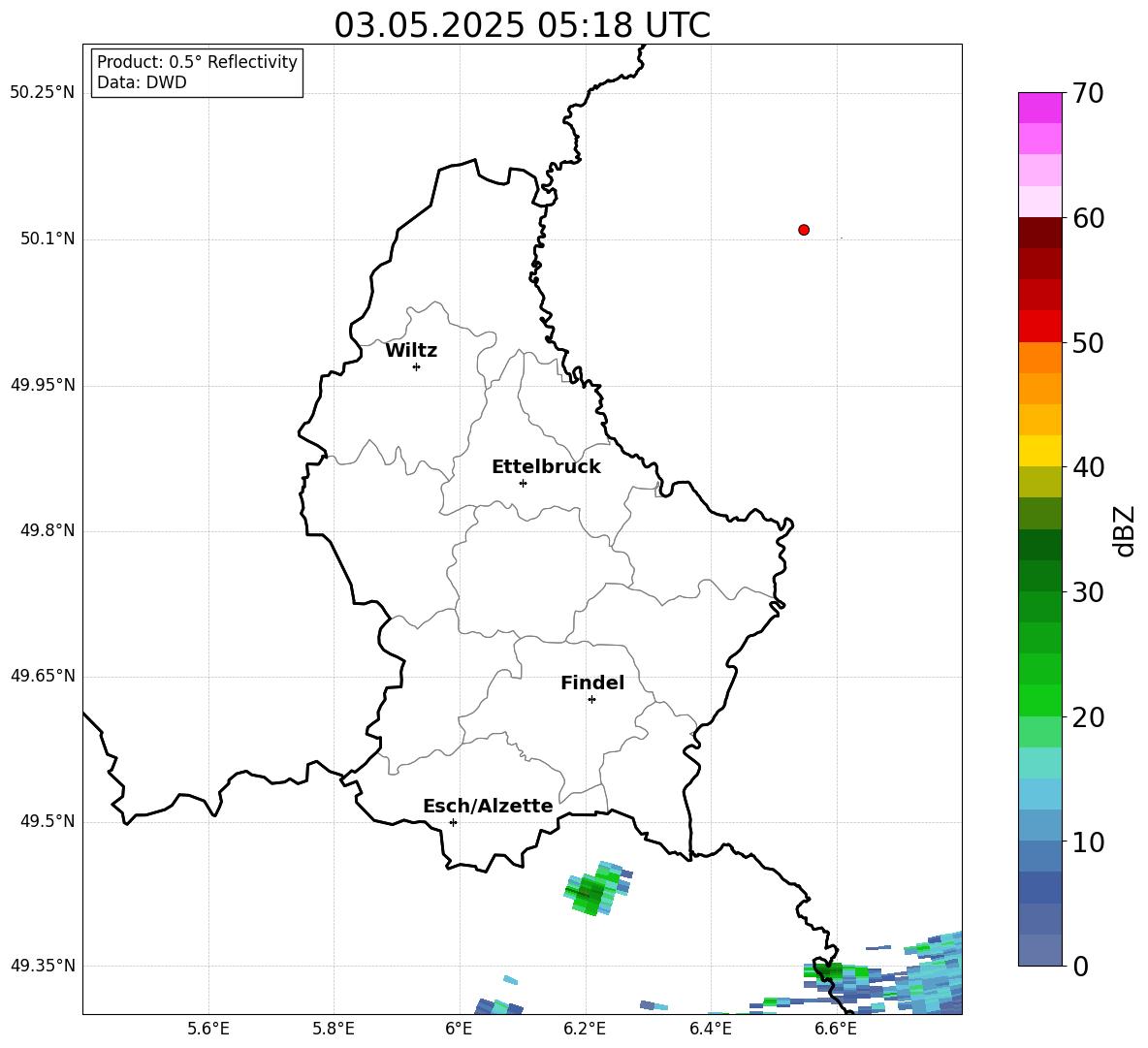Click the Findel city cross marker
The image size is (1148, 1048).
[x=591, y=700]
